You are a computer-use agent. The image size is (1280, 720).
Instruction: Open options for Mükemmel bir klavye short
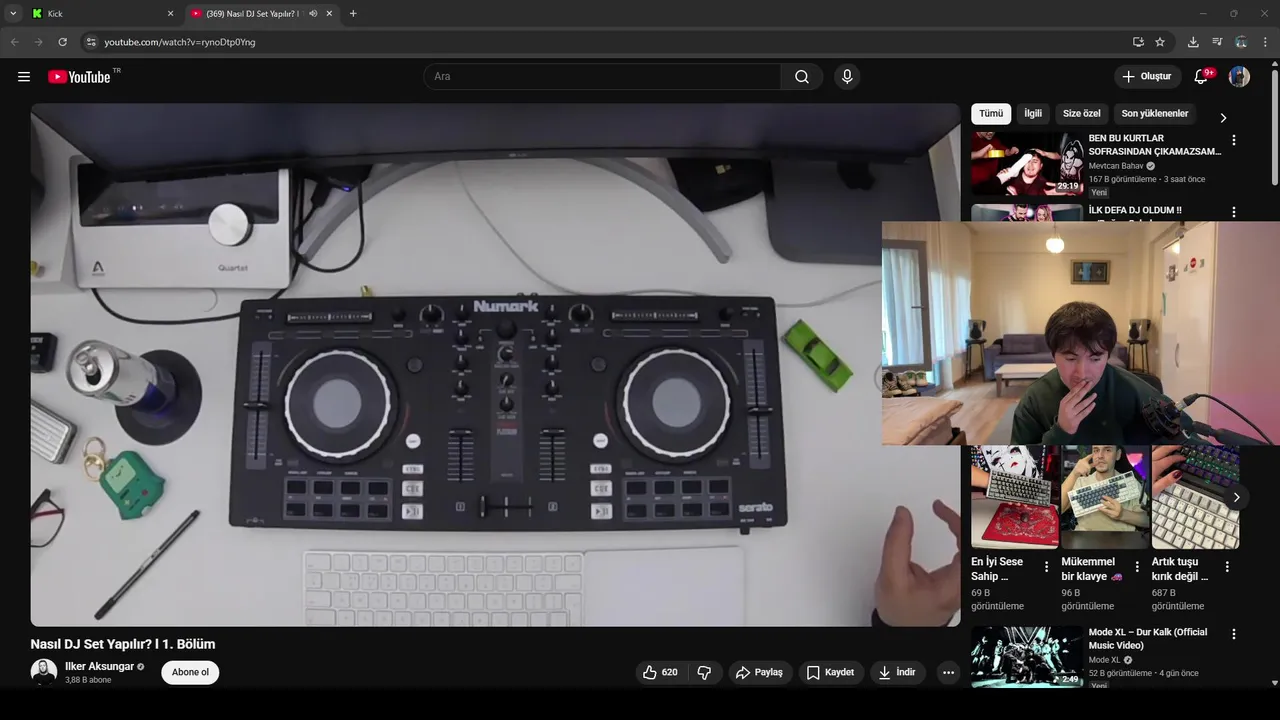pyautogui.click(x=1136, y=566)
